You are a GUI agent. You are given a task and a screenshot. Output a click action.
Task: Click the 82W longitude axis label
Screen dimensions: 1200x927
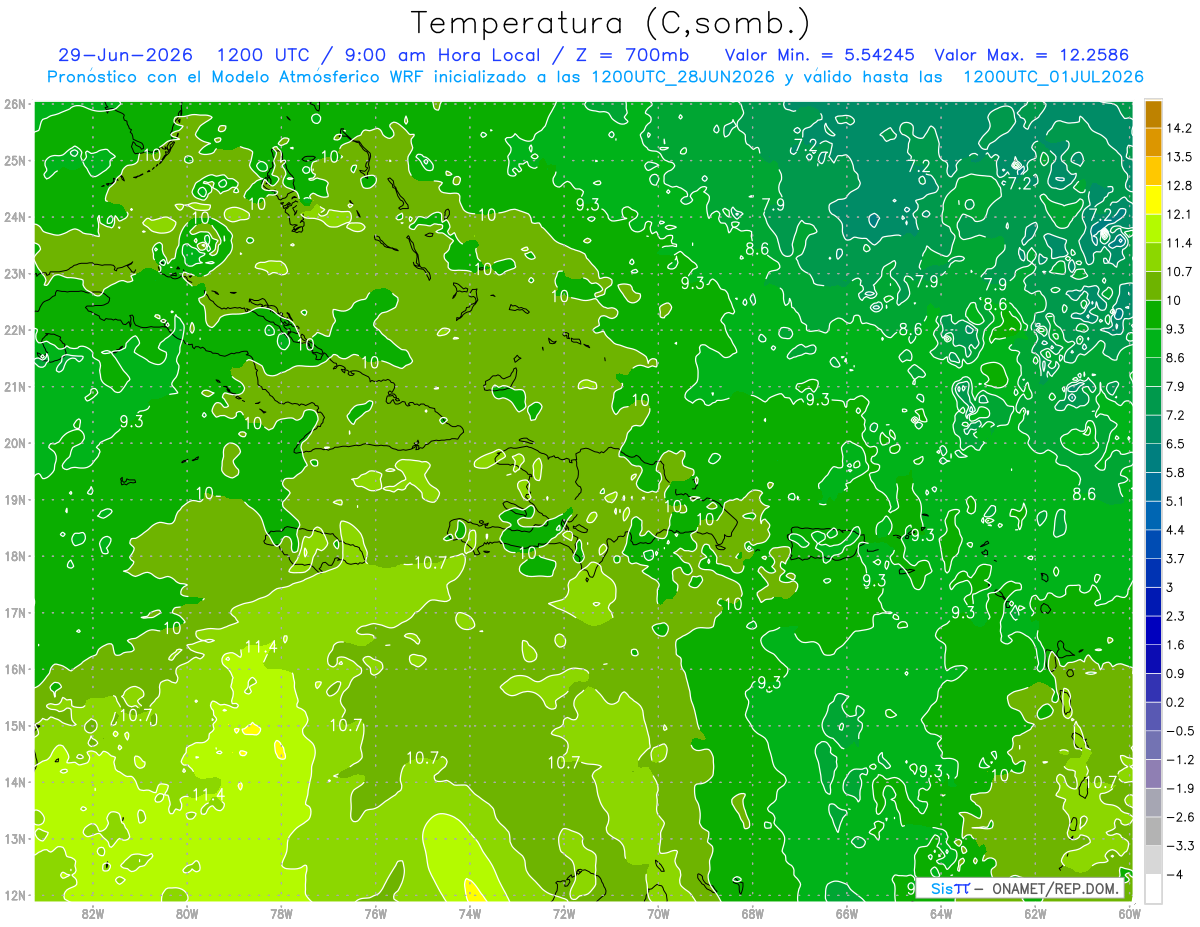93,912
